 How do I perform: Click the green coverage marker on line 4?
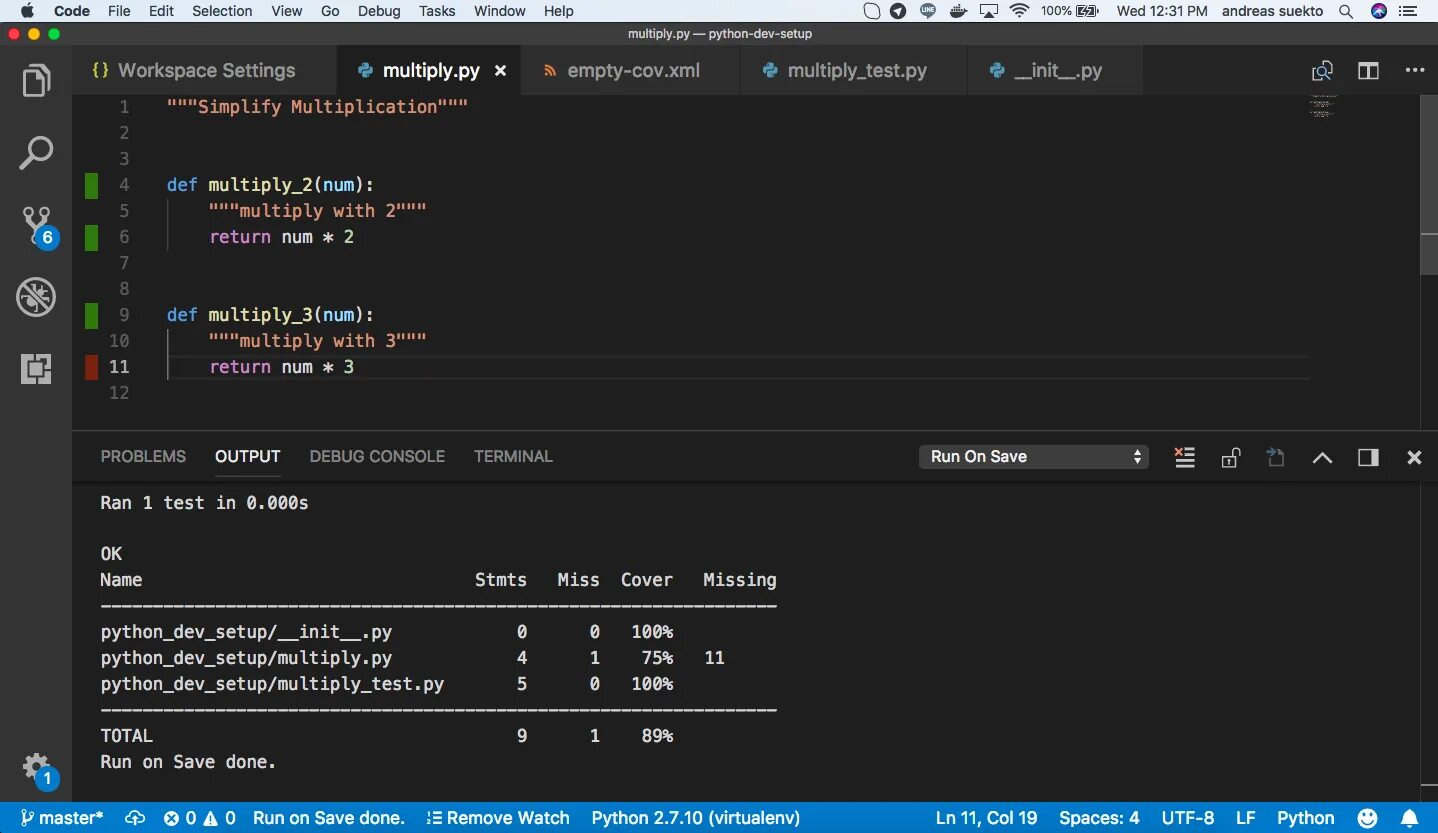[x=91, y=185]
